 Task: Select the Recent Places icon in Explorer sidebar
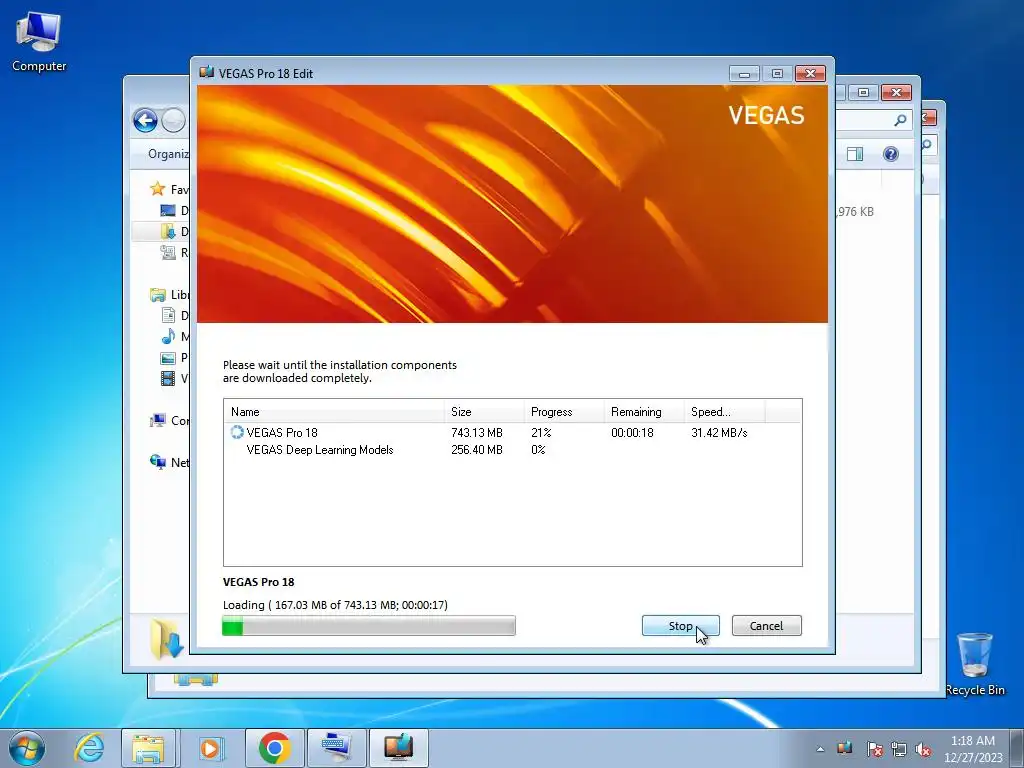(168, 252)
